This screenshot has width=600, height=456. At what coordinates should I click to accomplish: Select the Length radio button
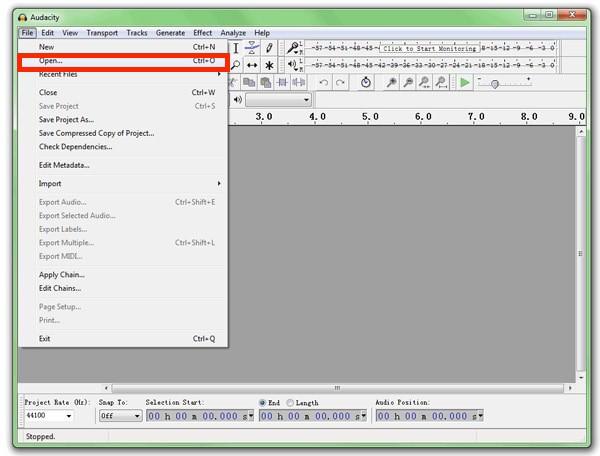(x=290, y=402)
